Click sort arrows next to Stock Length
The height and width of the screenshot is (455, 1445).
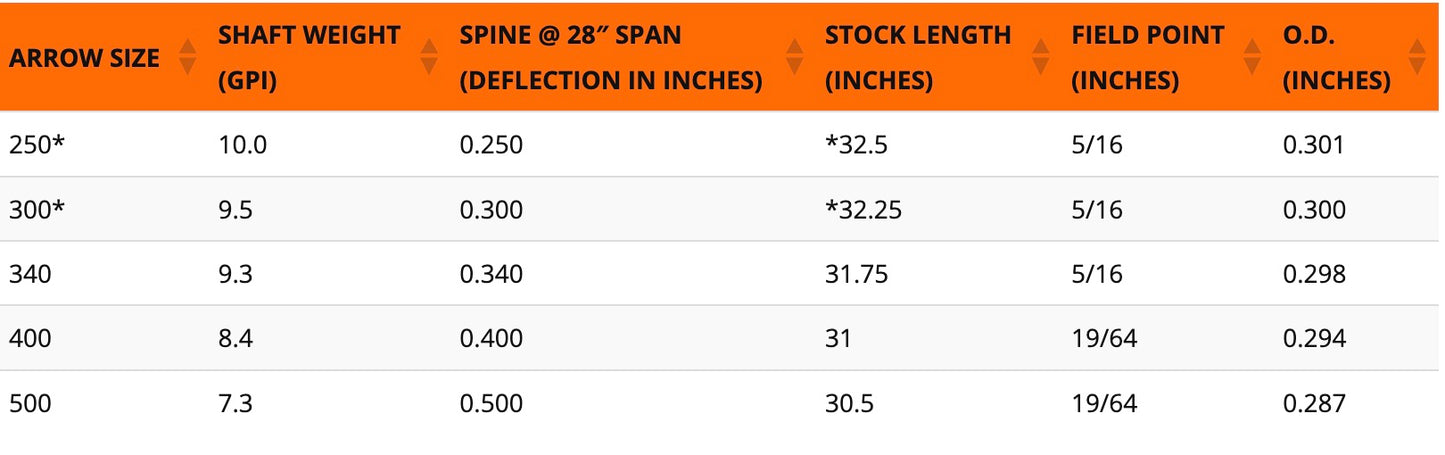click(1041, 57)
